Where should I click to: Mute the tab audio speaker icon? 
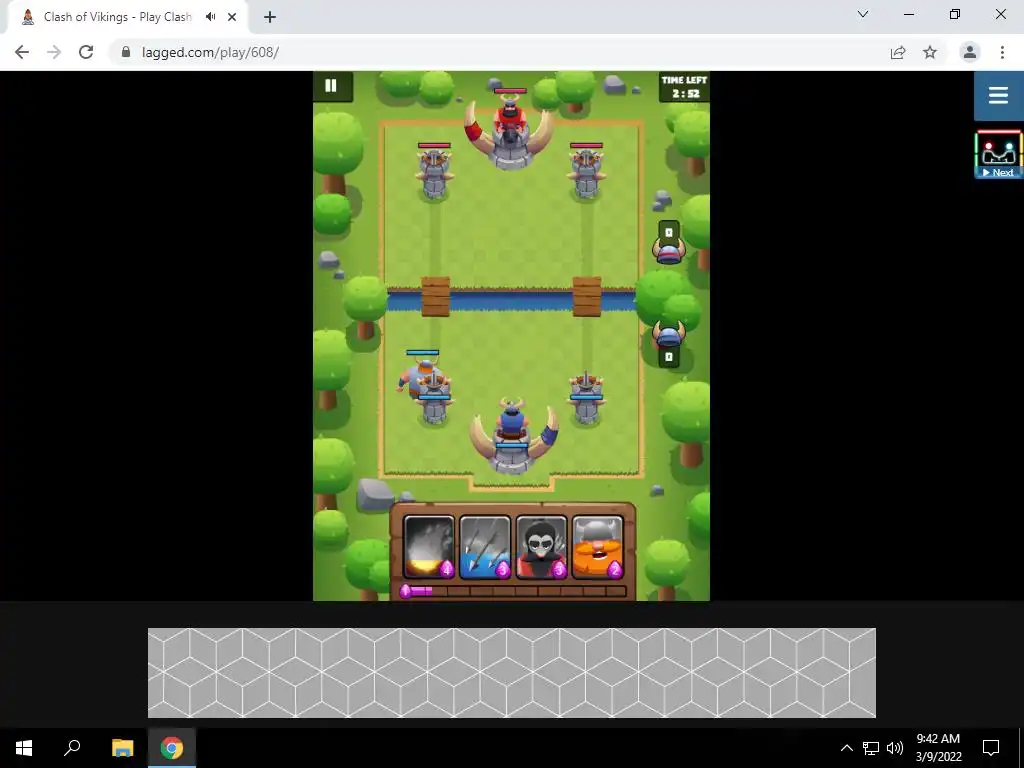pos(210,17)
